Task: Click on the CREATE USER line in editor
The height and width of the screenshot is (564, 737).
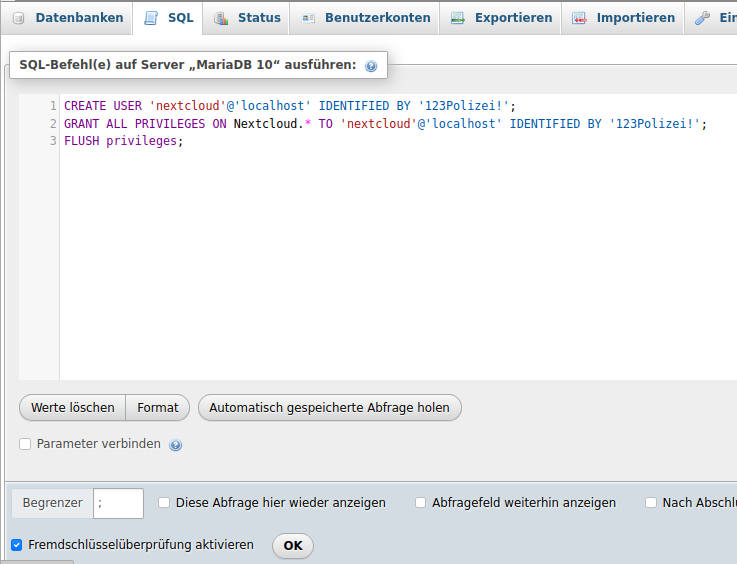Action: (290, 106)
